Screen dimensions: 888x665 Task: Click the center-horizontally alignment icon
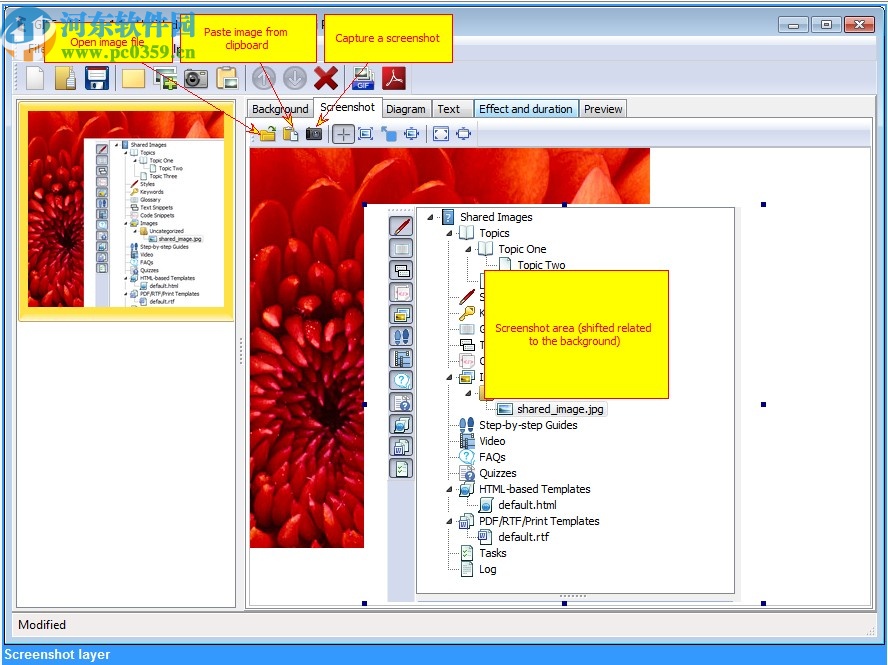pos(412,134)
